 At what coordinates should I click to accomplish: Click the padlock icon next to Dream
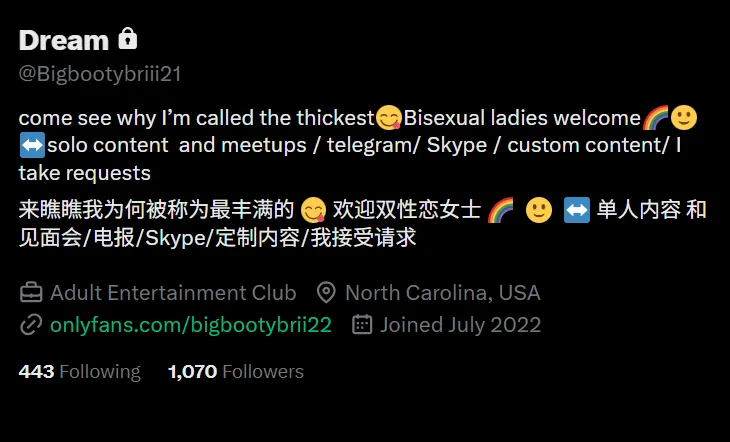click(128, 39)
